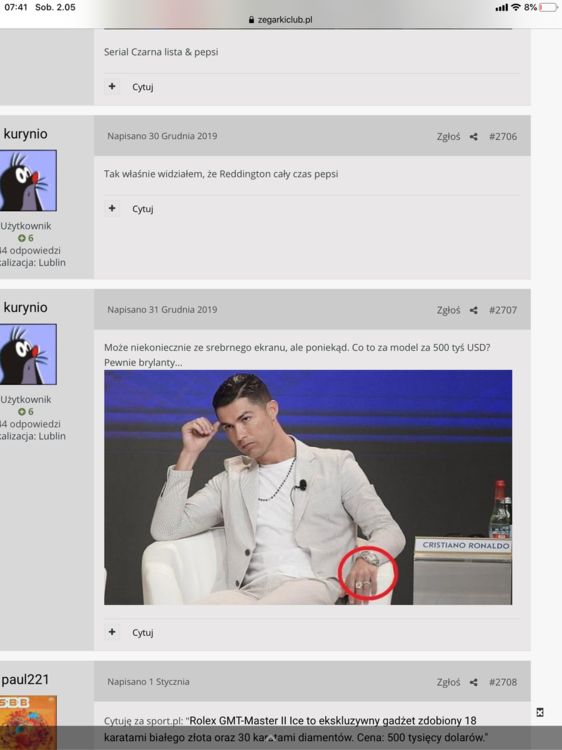Click reputation badge on kurynio post #2707

pos(26,411)
